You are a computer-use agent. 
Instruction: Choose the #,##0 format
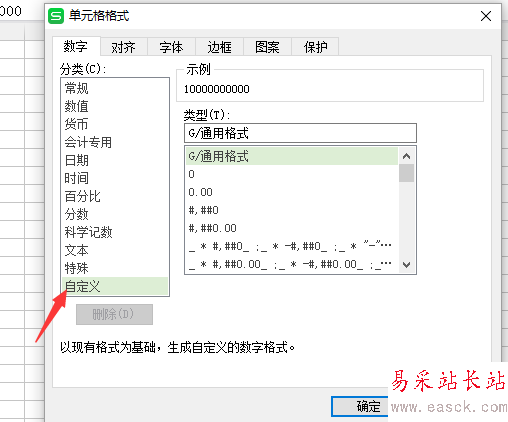pyautogui.click(x=292, y=210)
